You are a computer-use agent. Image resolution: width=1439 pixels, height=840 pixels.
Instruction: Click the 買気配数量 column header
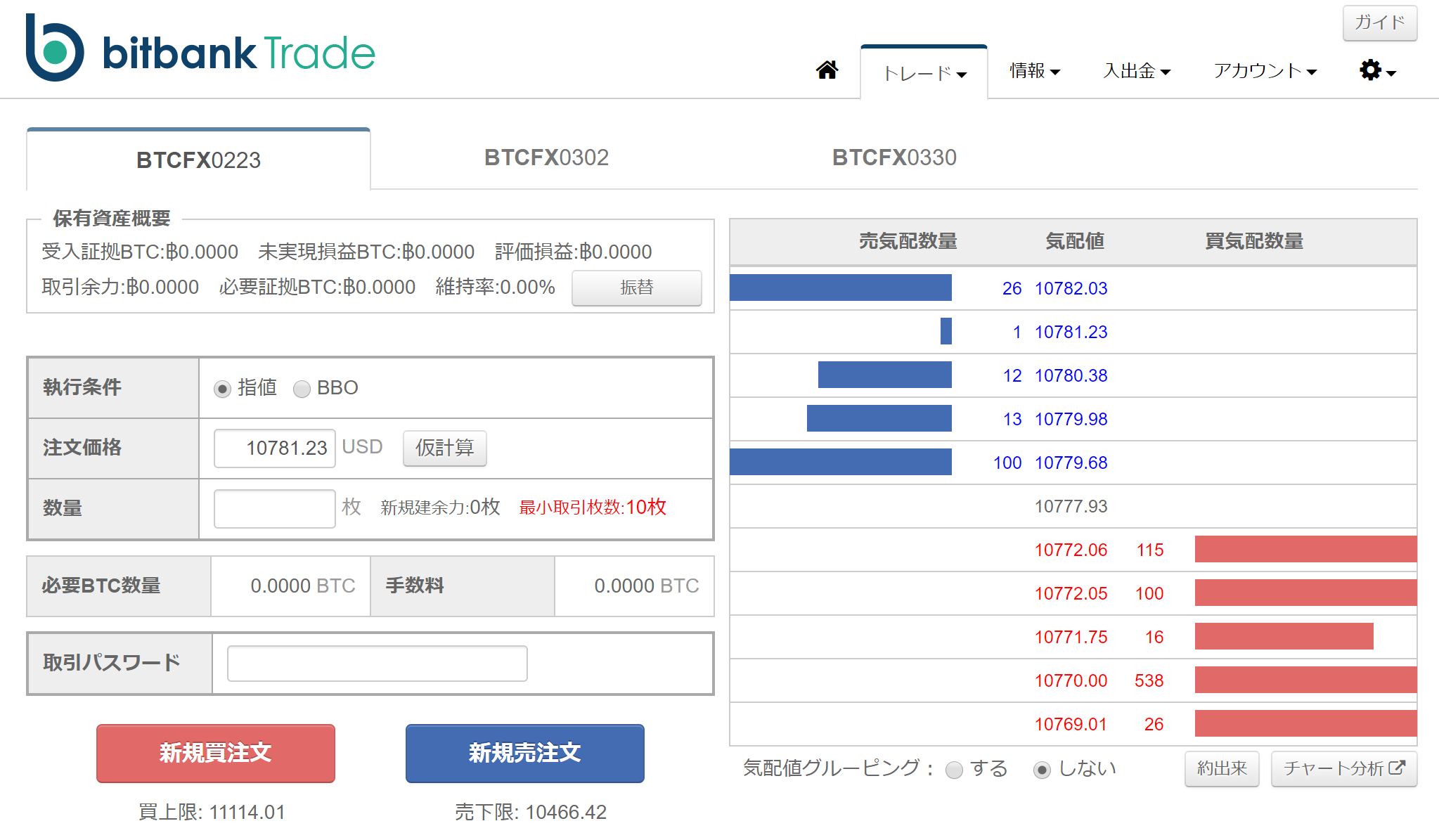pos(1254,241)
